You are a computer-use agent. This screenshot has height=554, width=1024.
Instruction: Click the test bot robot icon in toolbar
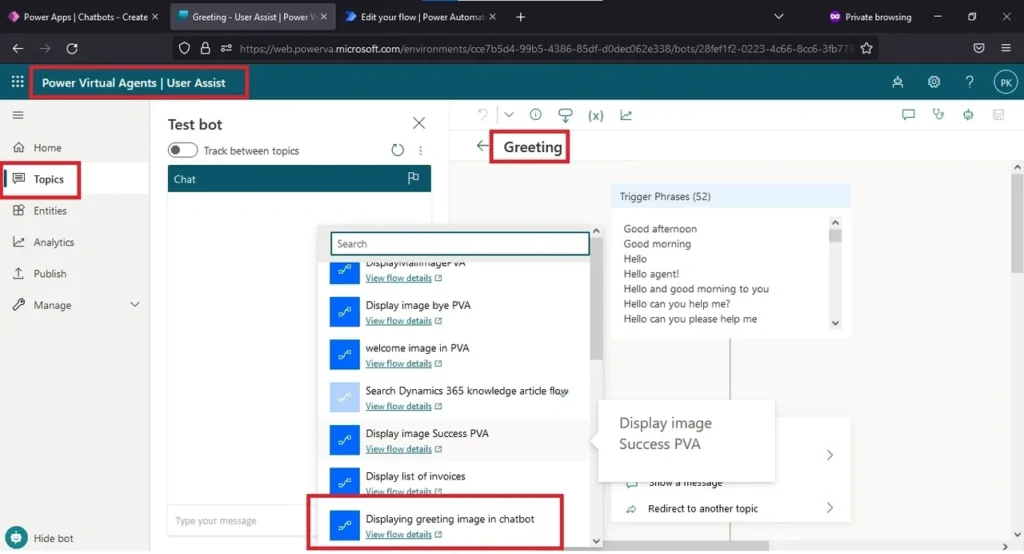click(968, 115)
